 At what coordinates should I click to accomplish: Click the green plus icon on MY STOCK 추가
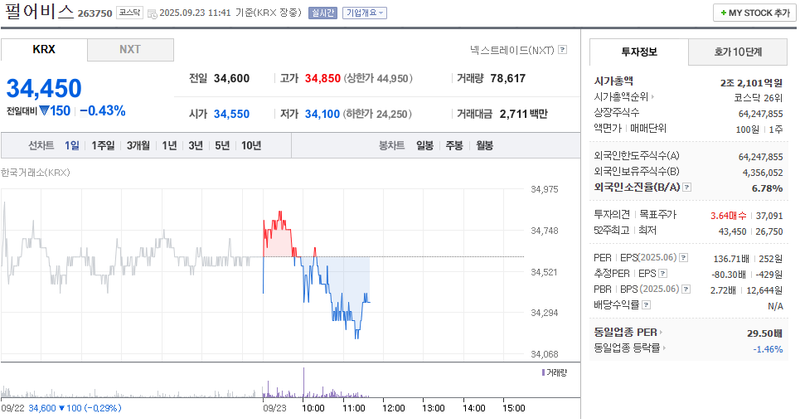[723, 13]
